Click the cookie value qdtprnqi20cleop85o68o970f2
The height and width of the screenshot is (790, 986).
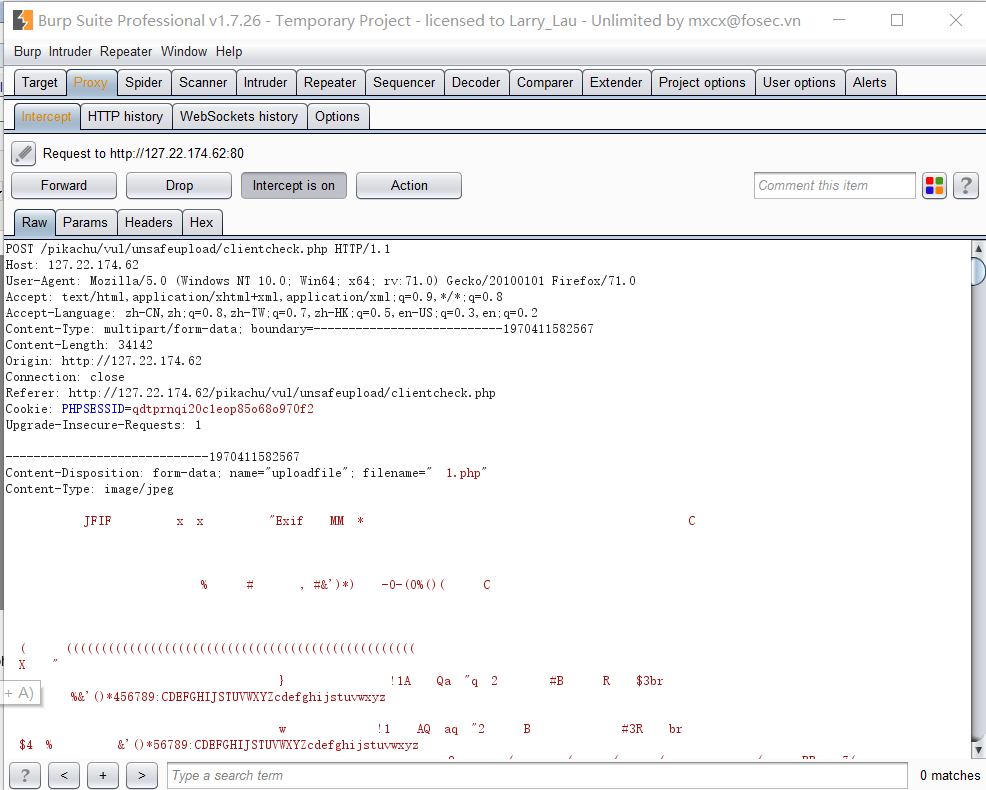tap(223, 409)
